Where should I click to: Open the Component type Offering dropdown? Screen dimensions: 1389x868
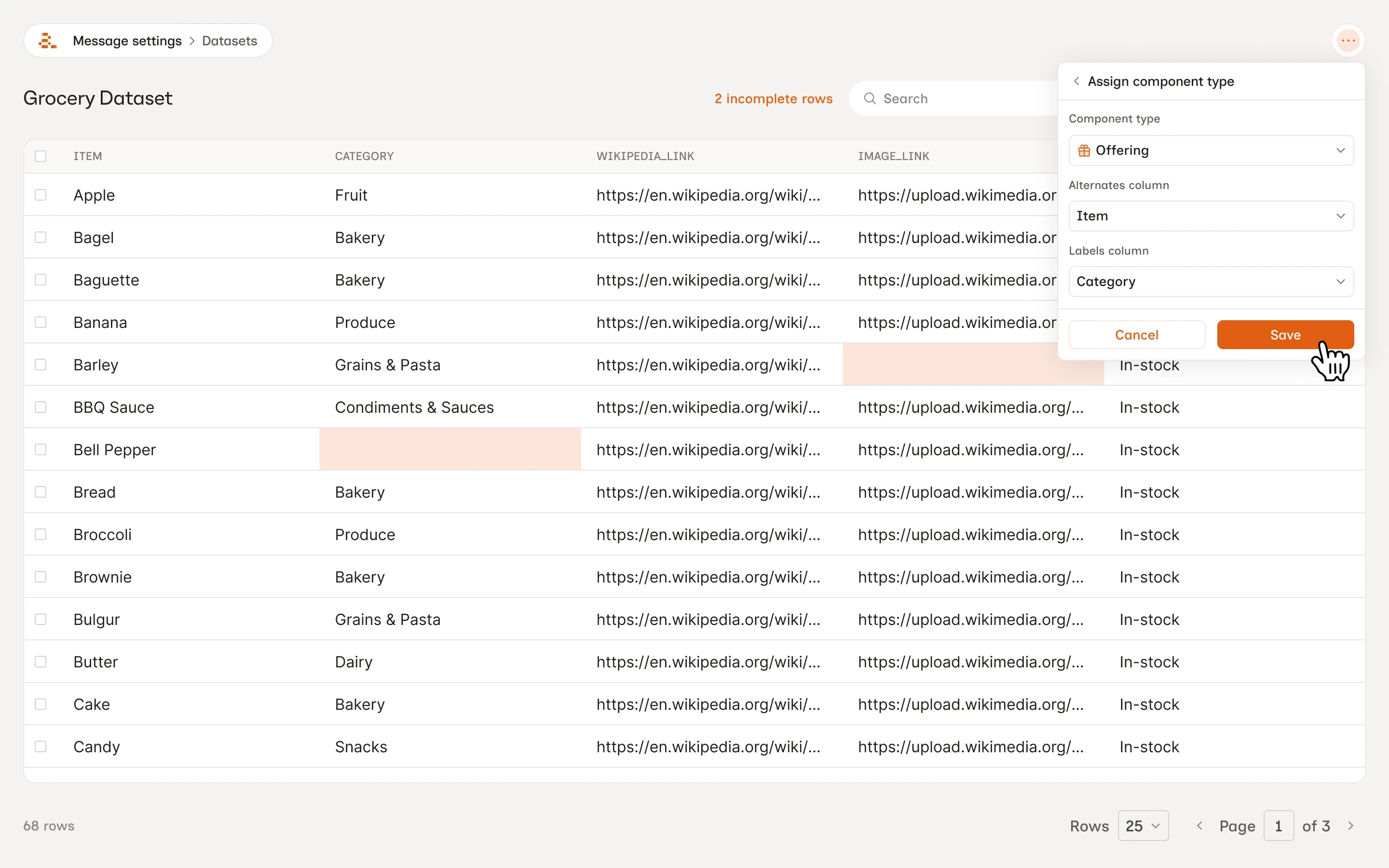[x=1211, y=150]
